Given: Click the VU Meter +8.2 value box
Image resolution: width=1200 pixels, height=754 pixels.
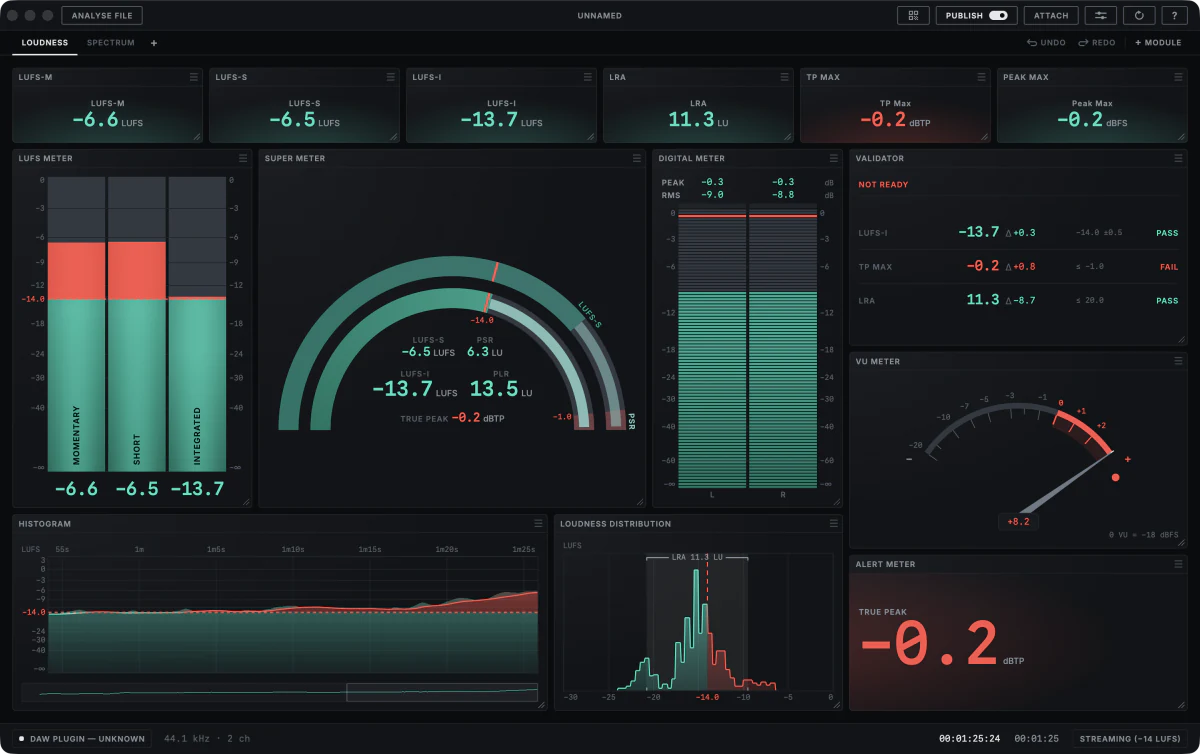Looking at the screenshot, I should pos(1019,521).
